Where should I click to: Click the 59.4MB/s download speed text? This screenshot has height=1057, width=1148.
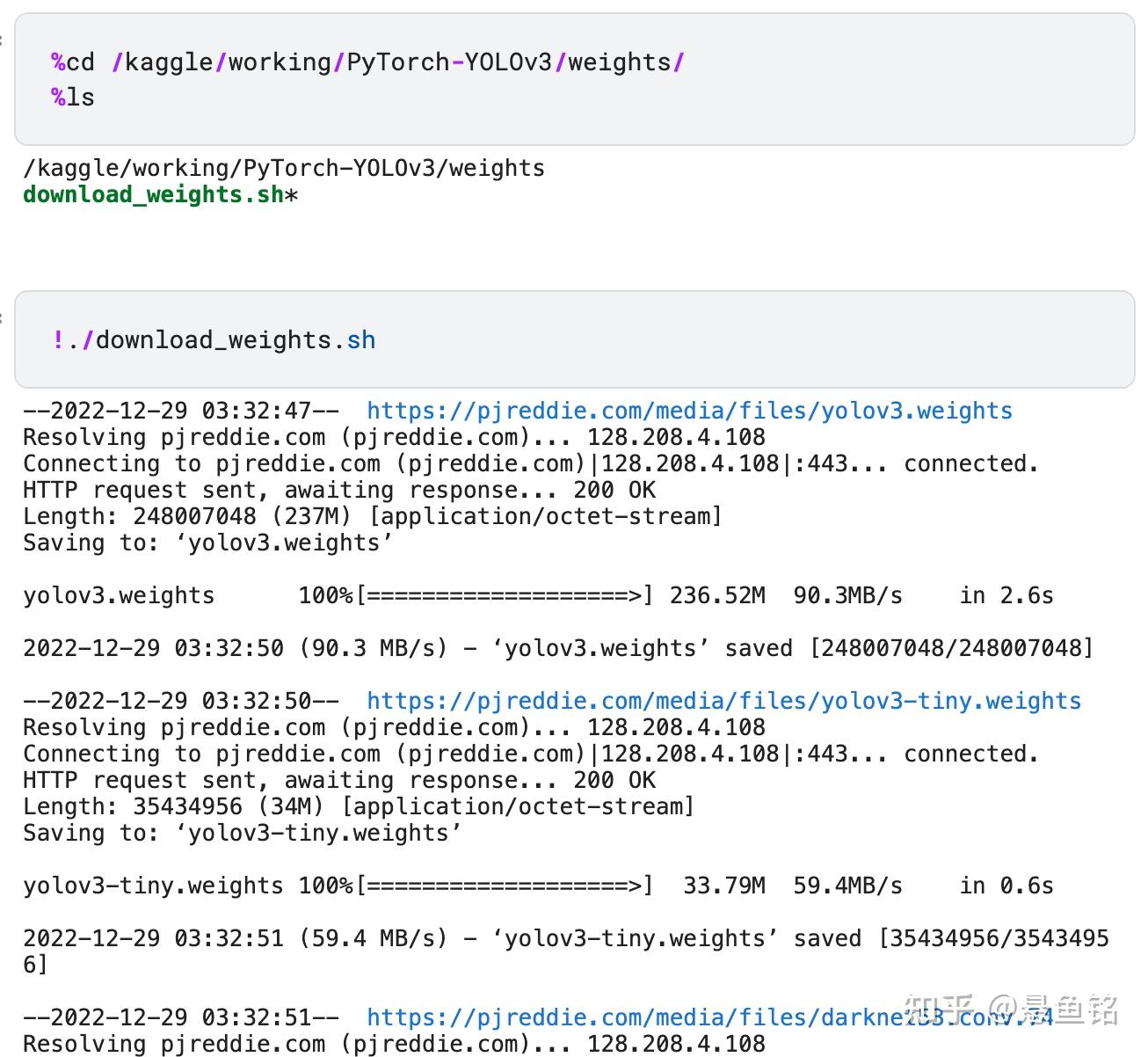(847, 886)
